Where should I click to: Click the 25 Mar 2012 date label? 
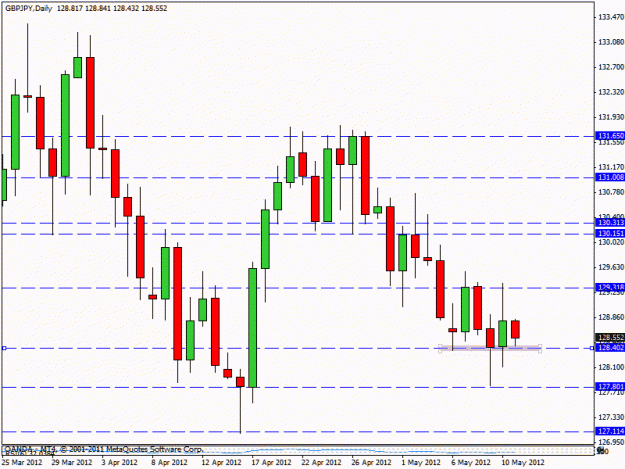[x=22, y=462]
